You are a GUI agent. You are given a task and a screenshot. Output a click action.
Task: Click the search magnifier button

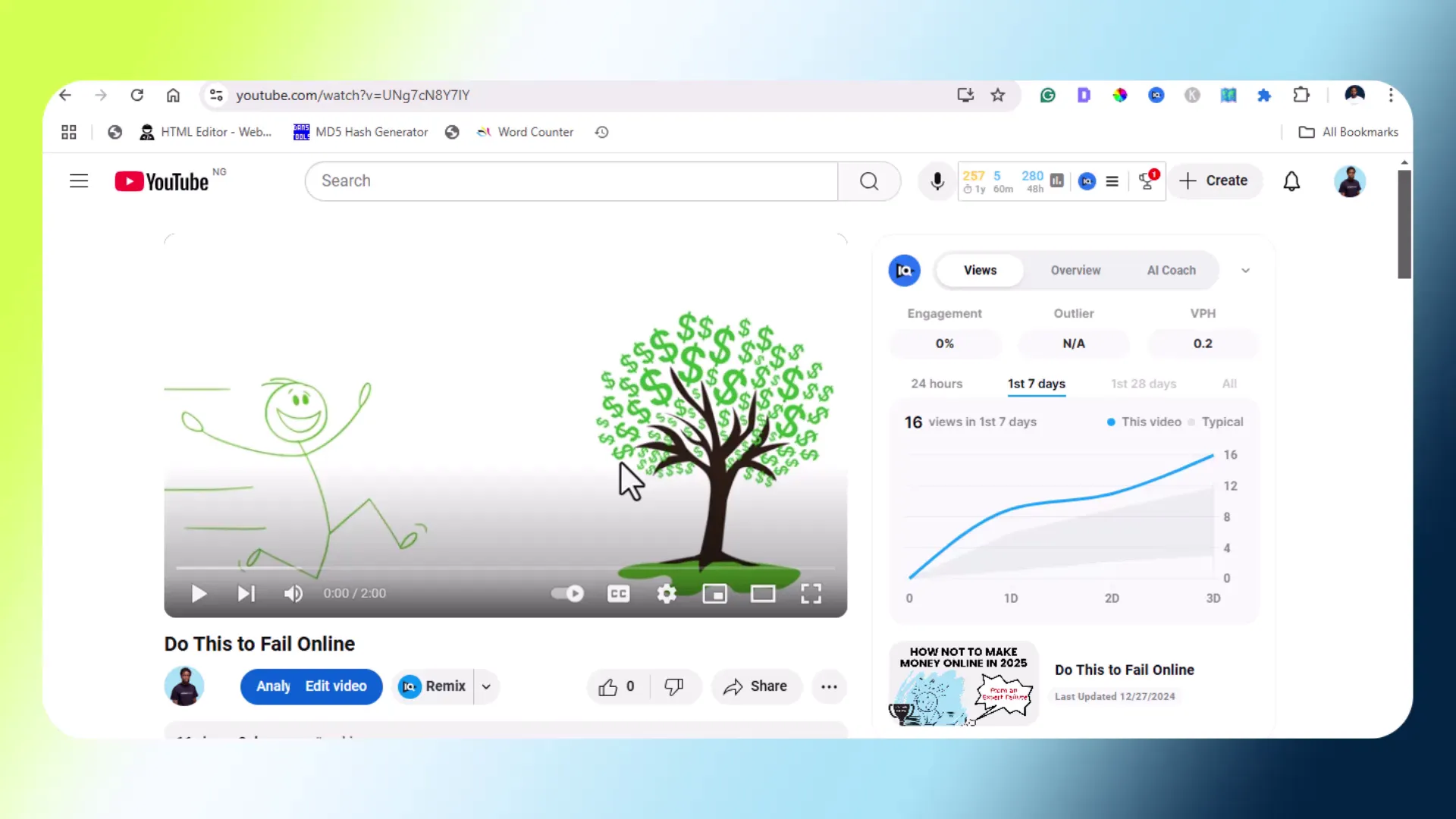point(869,181)
